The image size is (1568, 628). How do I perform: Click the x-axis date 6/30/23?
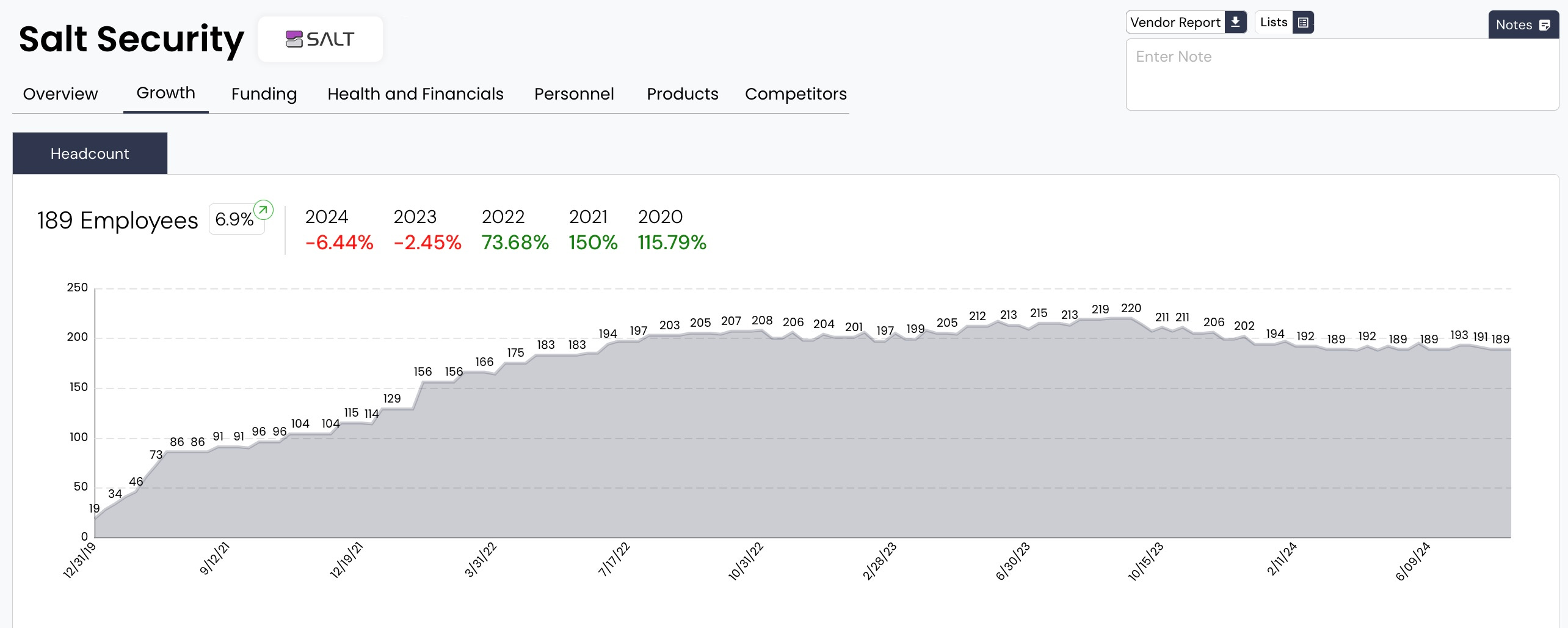point(1013,561)
